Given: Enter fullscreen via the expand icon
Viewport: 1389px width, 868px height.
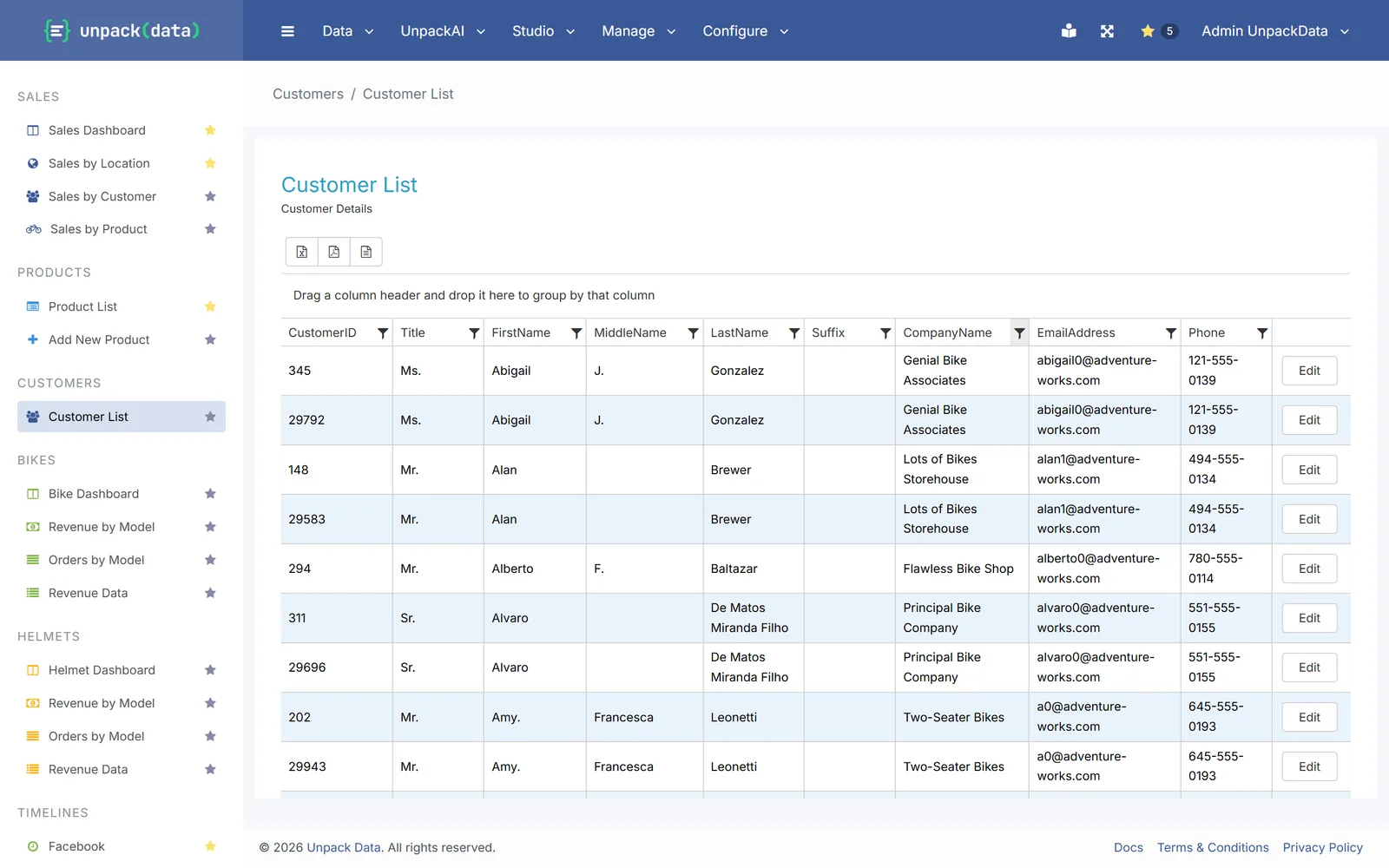Looking at the screenshot, I should click(1107, 31).
